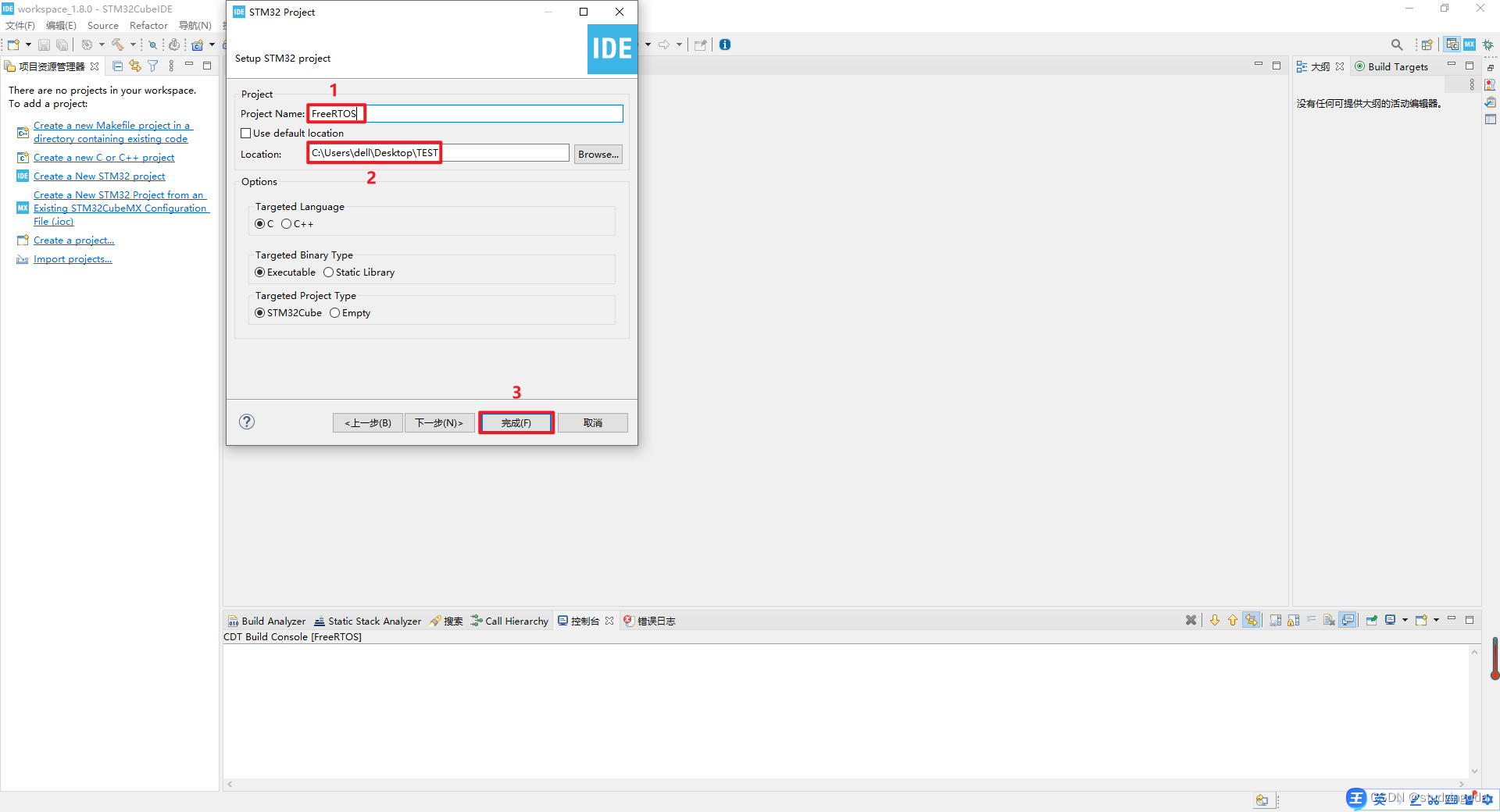Choose Static Library binary type
The image size is (1500, 812).
pos(329,272)
